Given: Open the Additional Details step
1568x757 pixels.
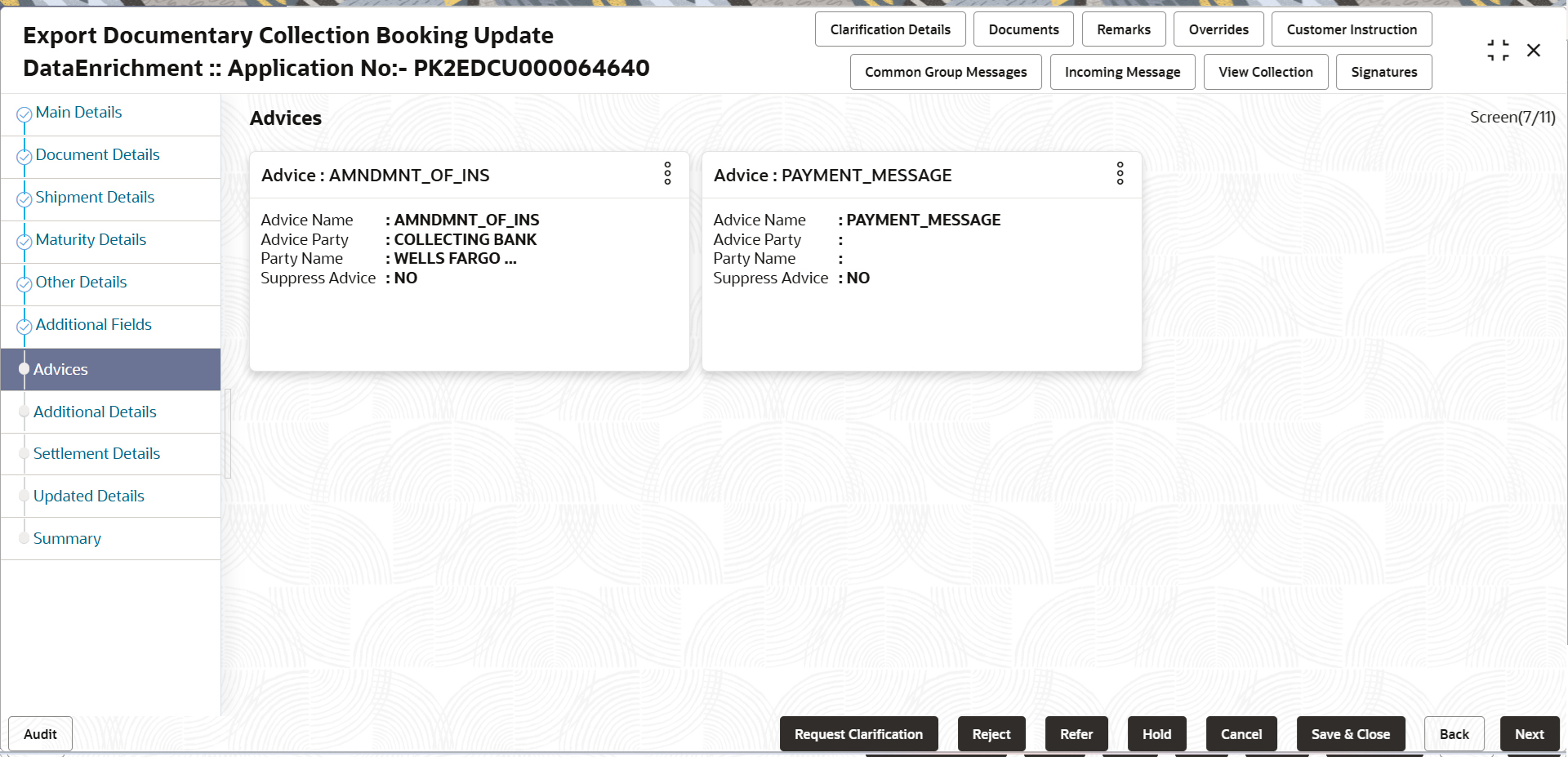Looking at the screenshot, I should tap(95, 412).
